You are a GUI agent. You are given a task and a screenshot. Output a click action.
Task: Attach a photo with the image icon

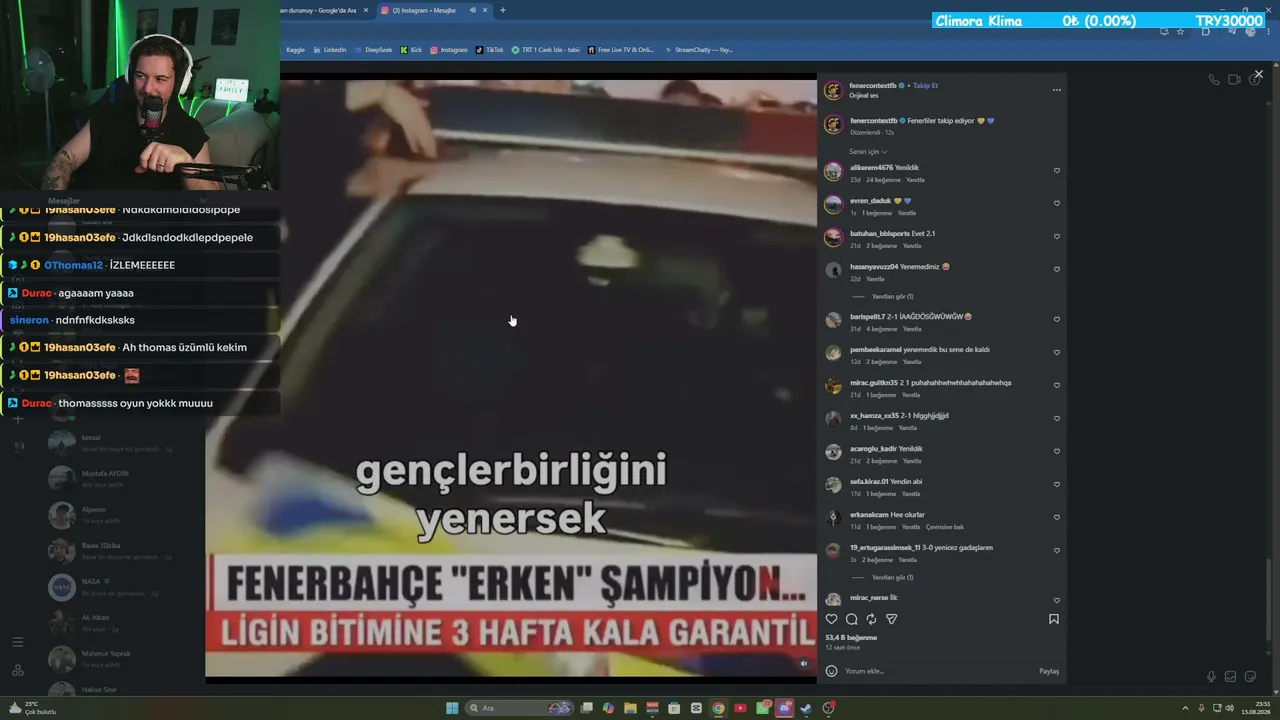click(x=1230, y=677)
